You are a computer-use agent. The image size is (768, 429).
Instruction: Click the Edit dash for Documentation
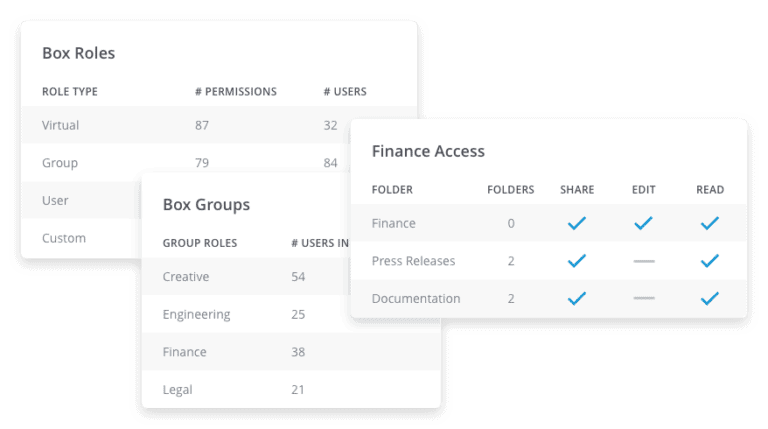(x=644, y=298)
